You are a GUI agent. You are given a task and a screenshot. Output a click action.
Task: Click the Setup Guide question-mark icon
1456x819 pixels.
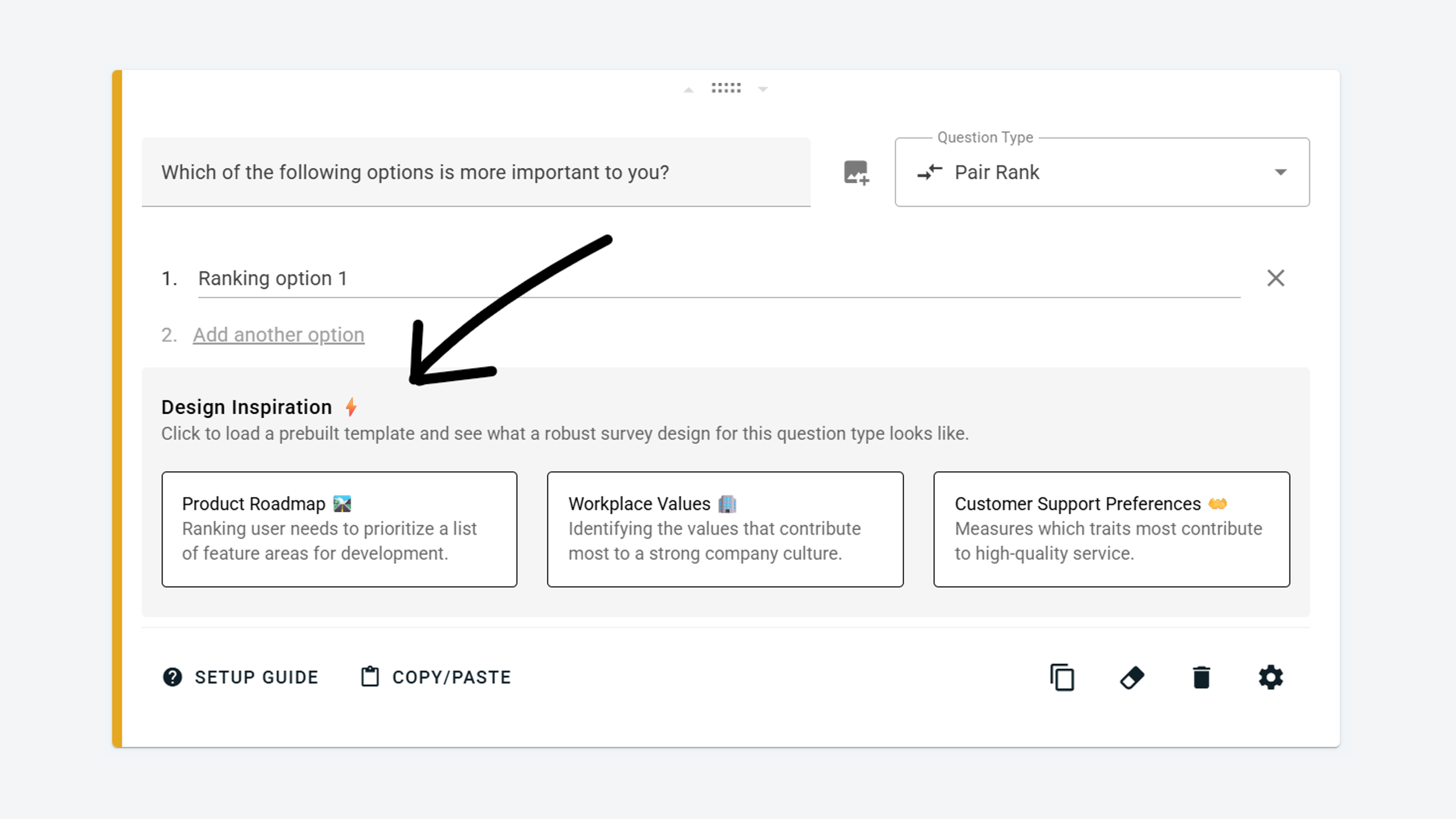point(172,677)
